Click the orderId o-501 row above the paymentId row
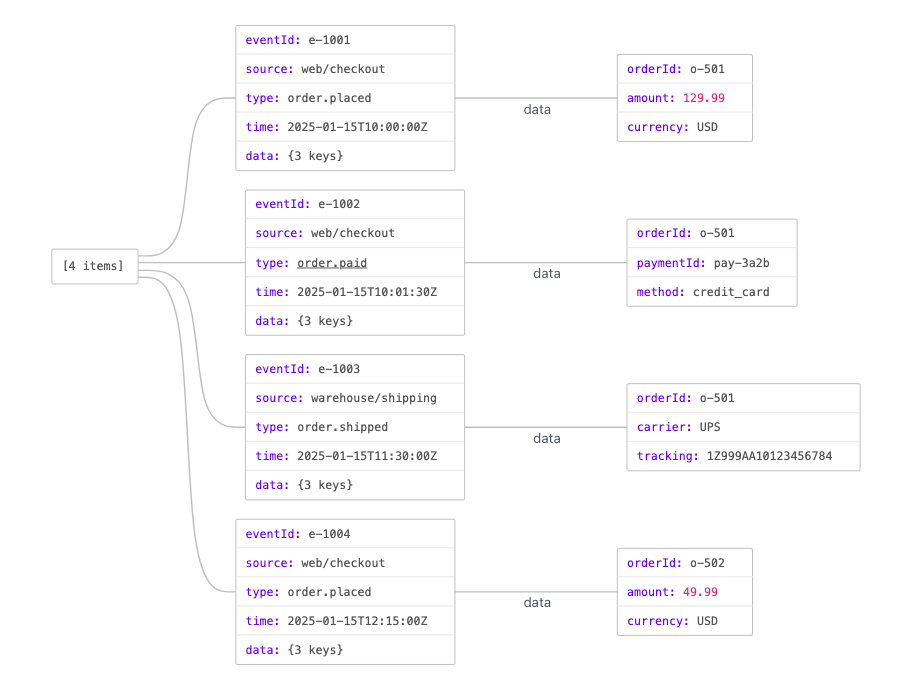 (x=712, y=233)
